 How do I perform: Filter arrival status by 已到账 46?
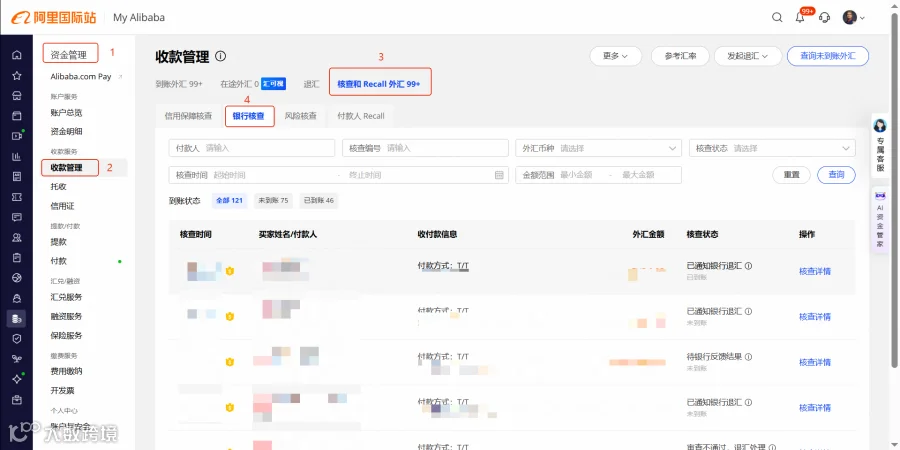pos(319,201)
